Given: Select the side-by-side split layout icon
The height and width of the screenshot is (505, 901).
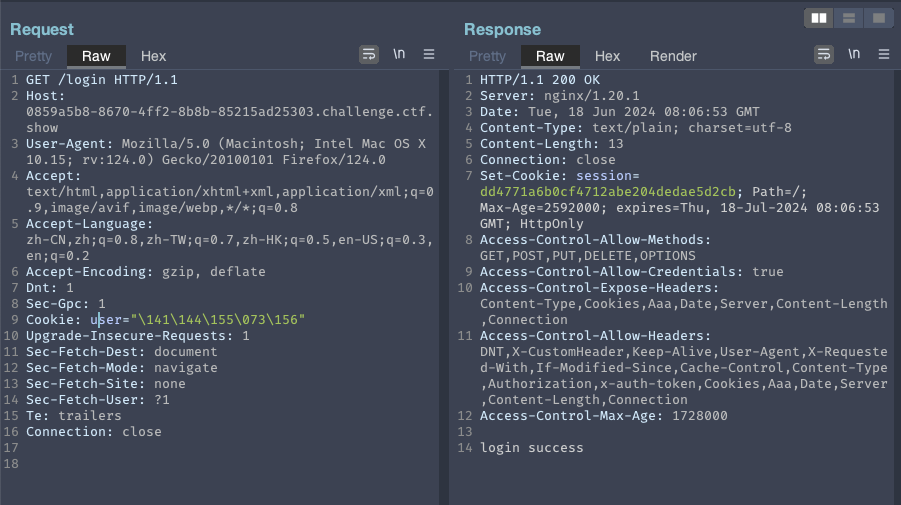Looking at the screenshot, I should (820, 18).
